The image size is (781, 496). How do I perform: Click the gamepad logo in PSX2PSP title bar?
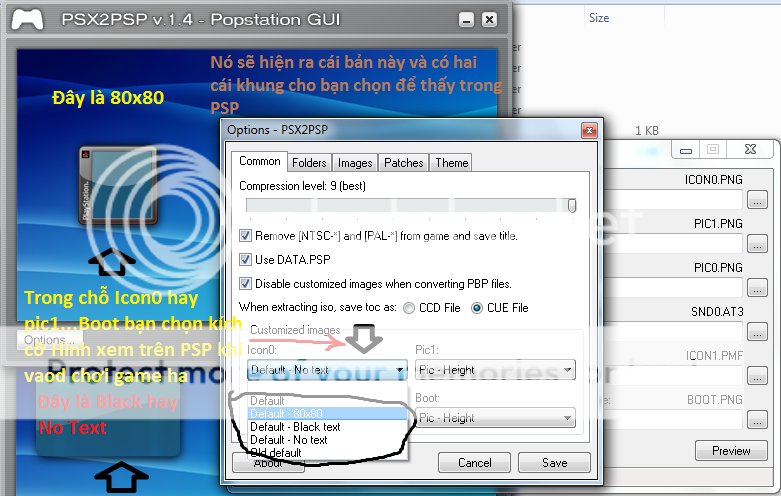pyautogui.click(x=27, y=19)
